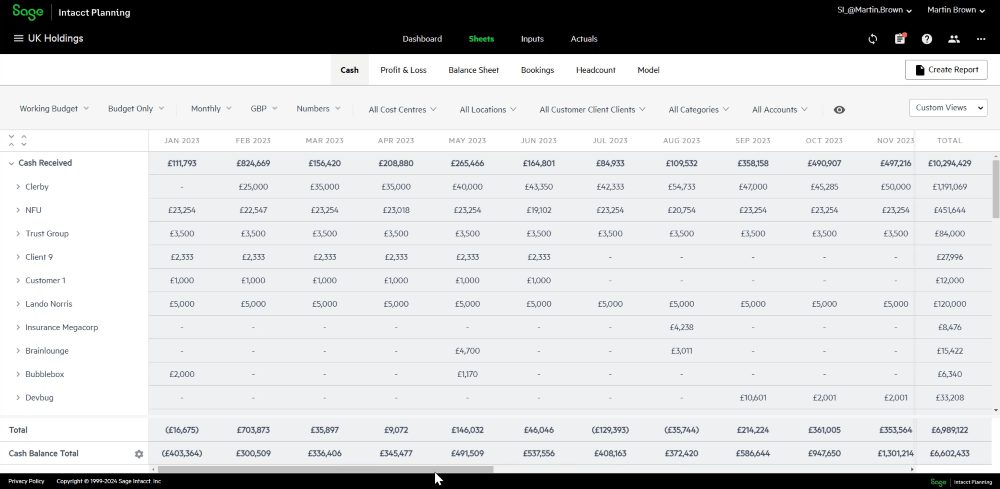
Task: Click the refresh sync icon
Action: [x=873, y=39]
